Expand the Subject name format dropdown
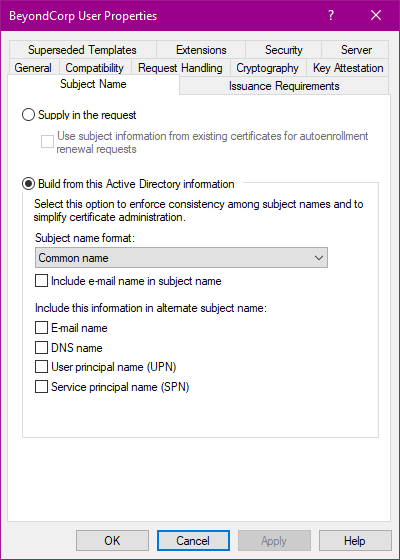Viewport: 400px width, 560px height. pyautogui.click(x=181, y=258)
